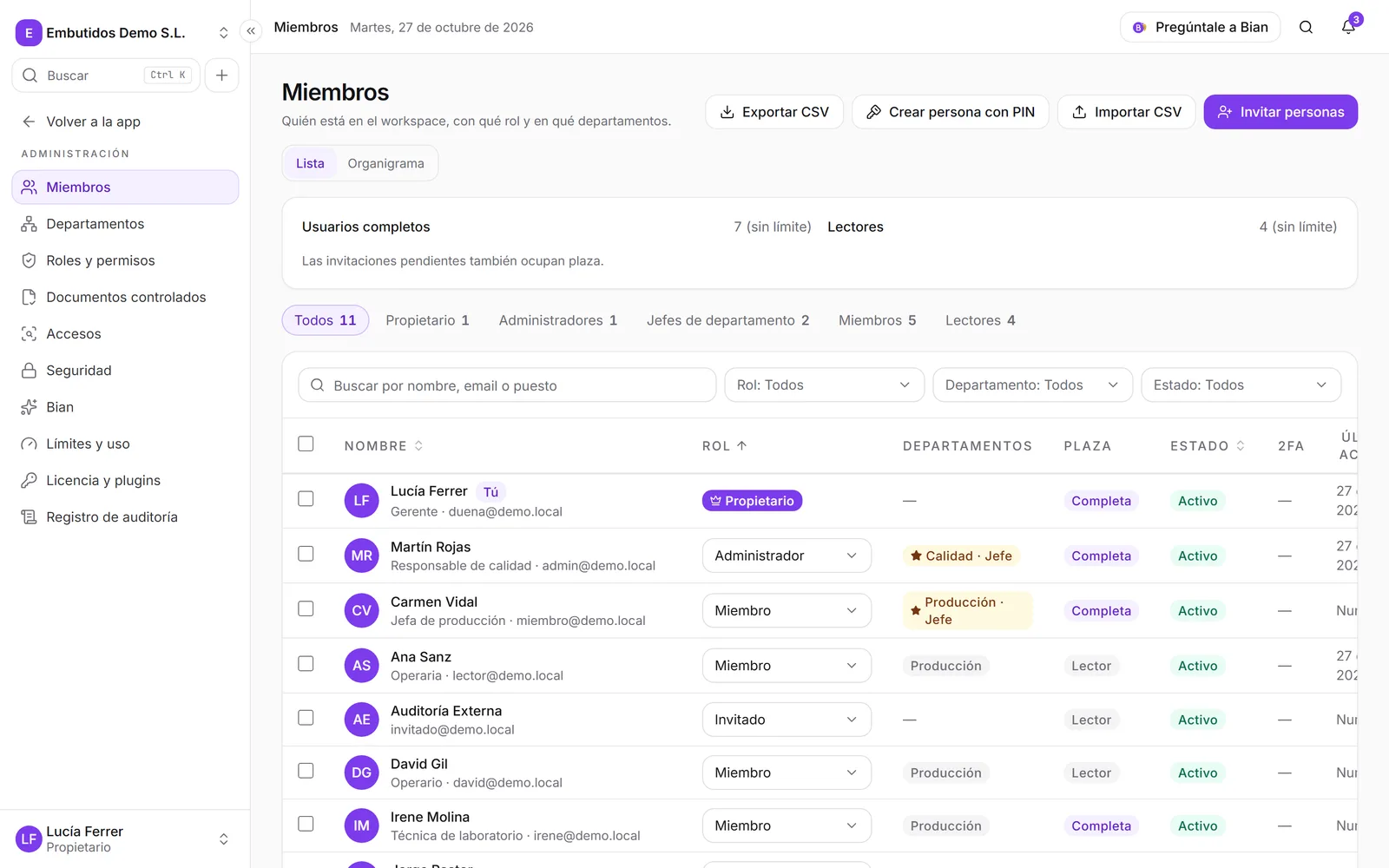Click Martín Rojas's MR avatar

(x=361, y=556)
